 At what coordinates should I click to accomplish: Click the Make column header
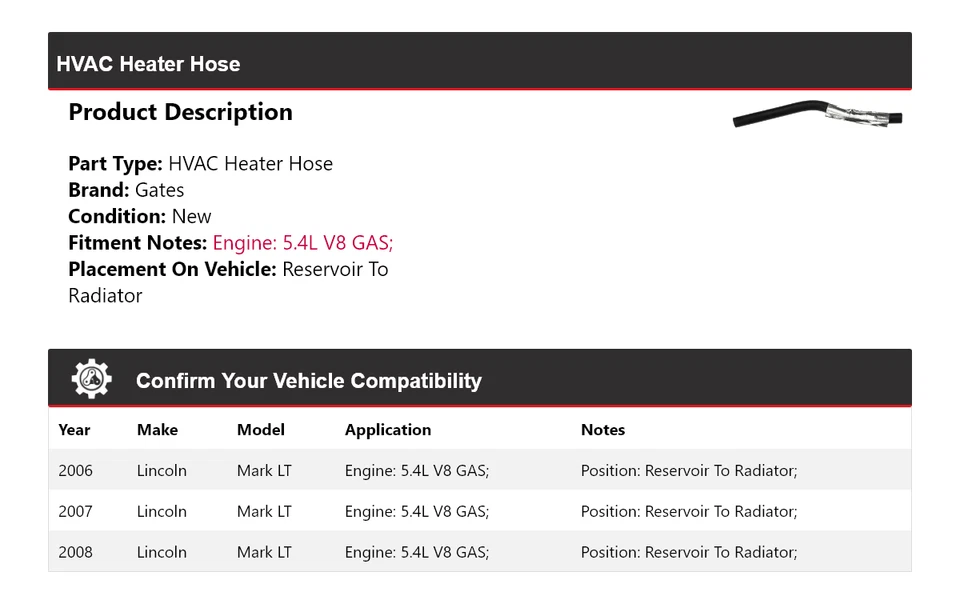tap(157, 430)
